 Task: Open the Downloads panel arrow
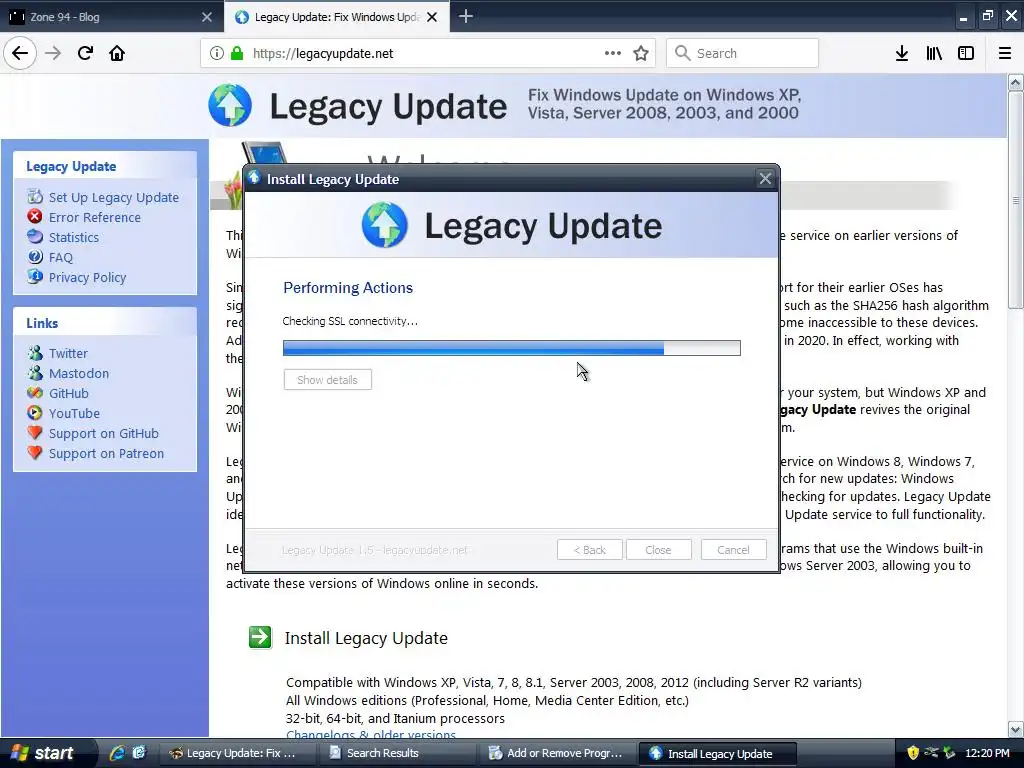tap(902, 53)
